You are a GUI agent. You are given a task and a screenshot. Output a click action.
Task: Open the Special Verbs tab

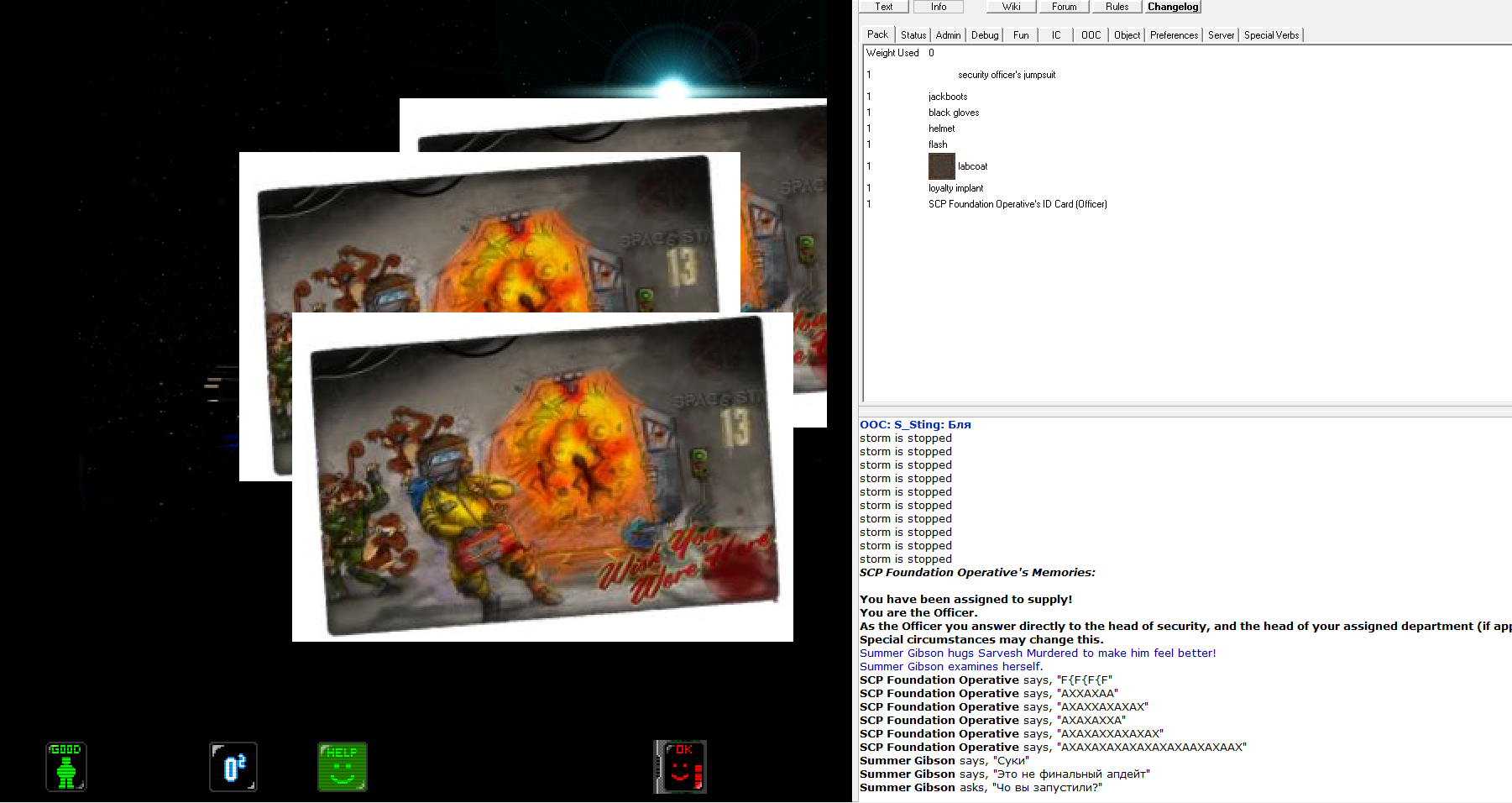[x=1271, y=35]
